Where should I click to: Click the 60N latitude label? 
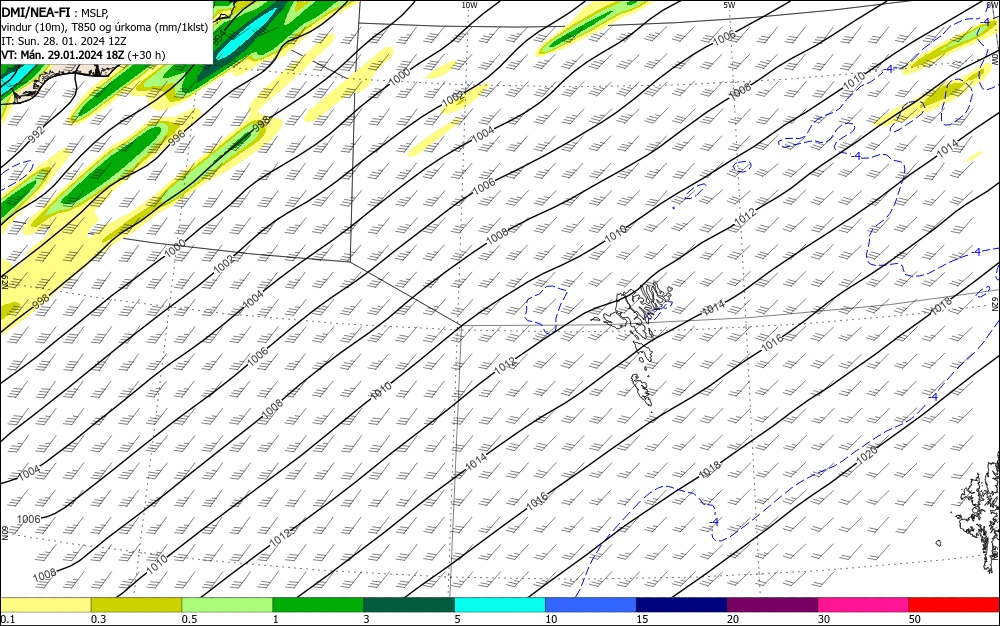tap(4, 533)
